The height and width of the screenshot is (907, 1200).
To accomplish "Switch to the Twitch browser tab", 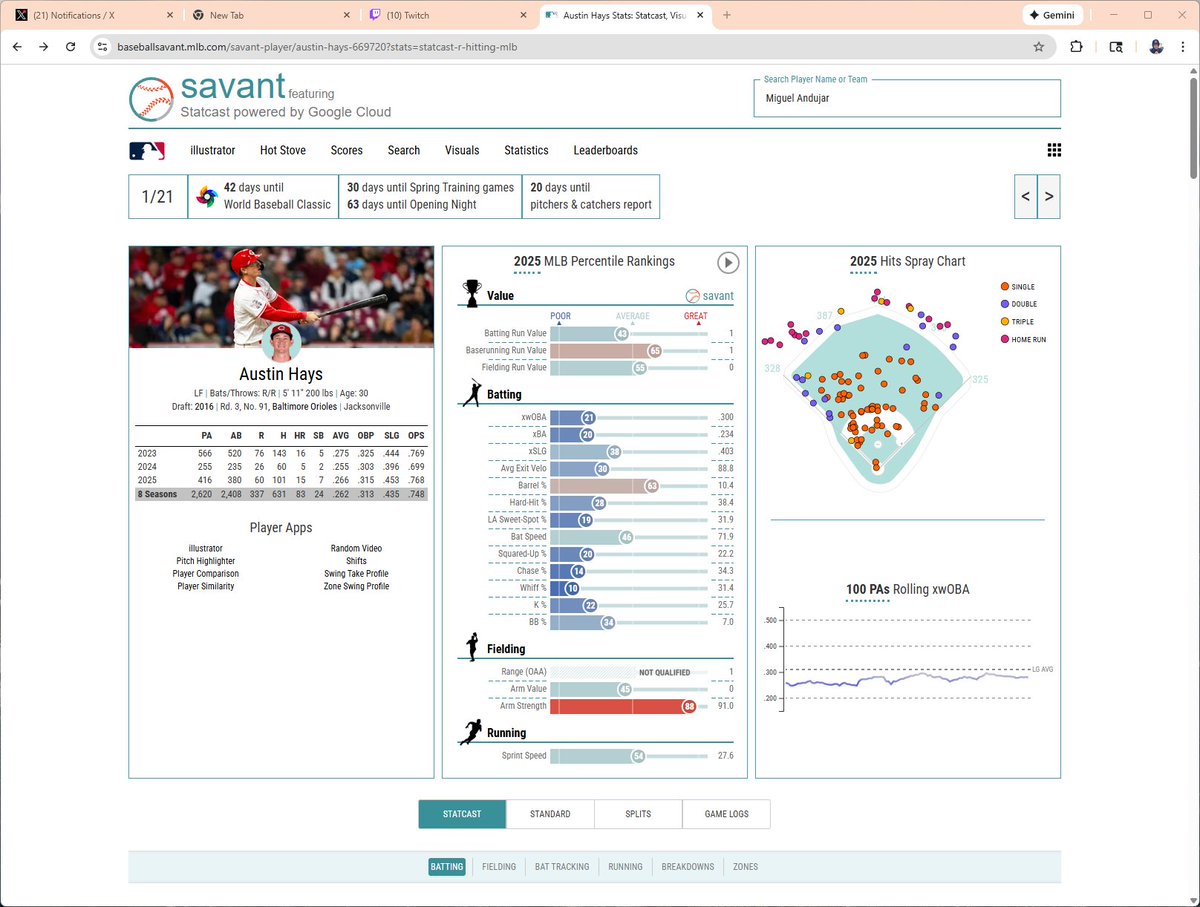I will tap(448, 15).
